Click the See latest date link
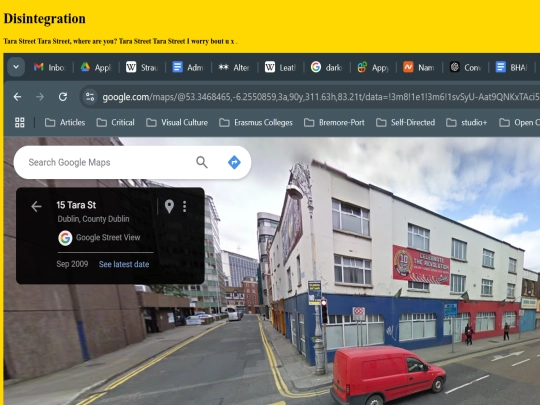540x405 pixels. coord(124,264)
